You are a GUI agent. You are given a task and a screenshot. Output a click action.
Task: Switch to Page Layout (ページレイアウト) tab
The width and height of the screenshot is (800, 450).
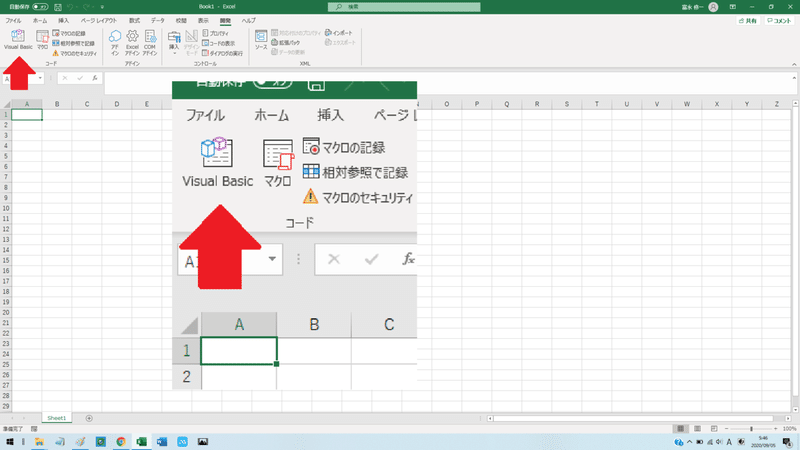98,20
